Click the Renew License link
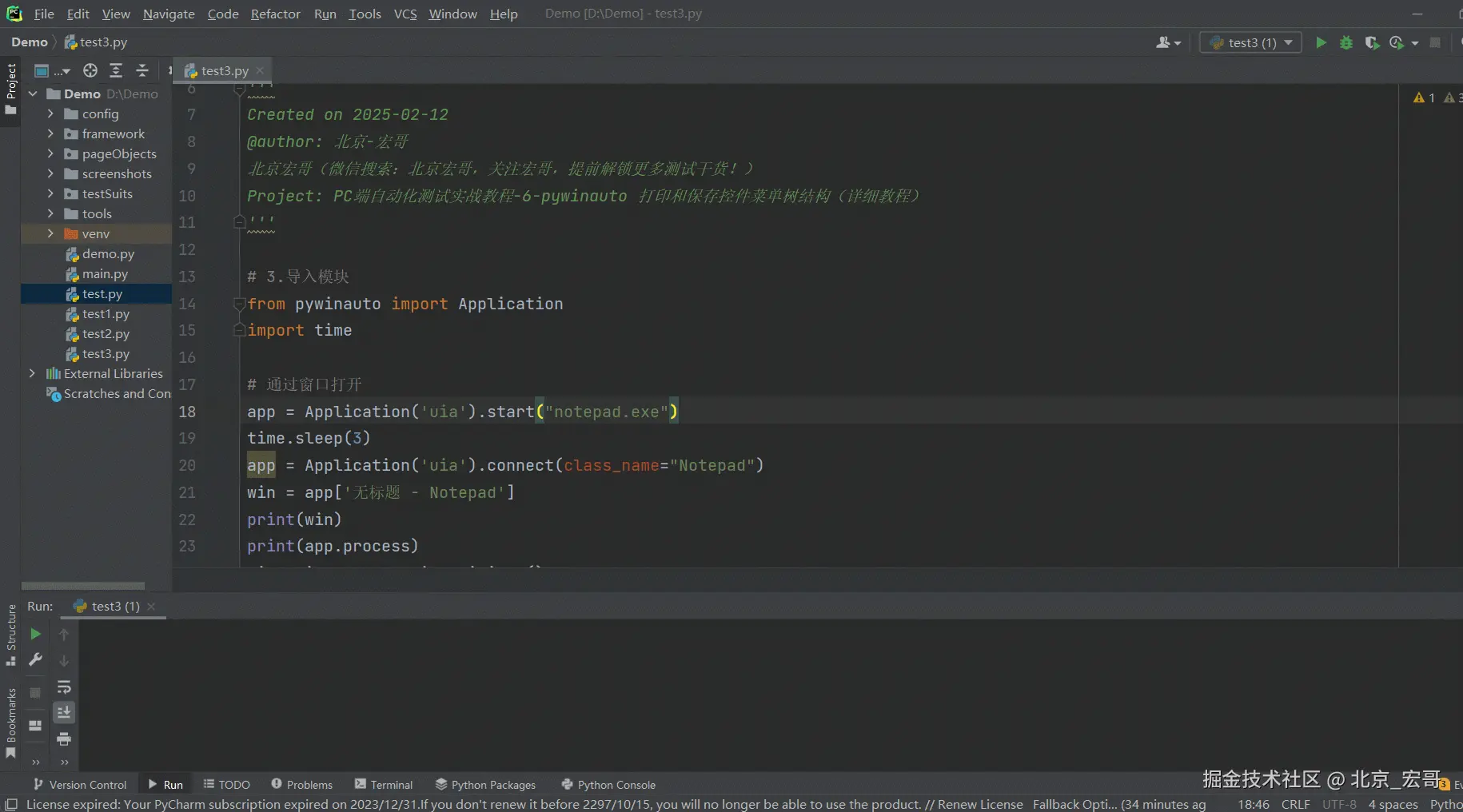The width and height of the screenshot is (1463, 812). (x=980, y=804)
